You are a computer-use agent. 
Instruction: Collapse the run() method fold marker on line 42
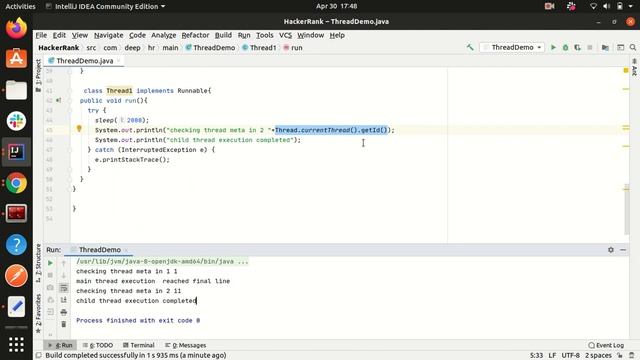click(x=70, y=100)
